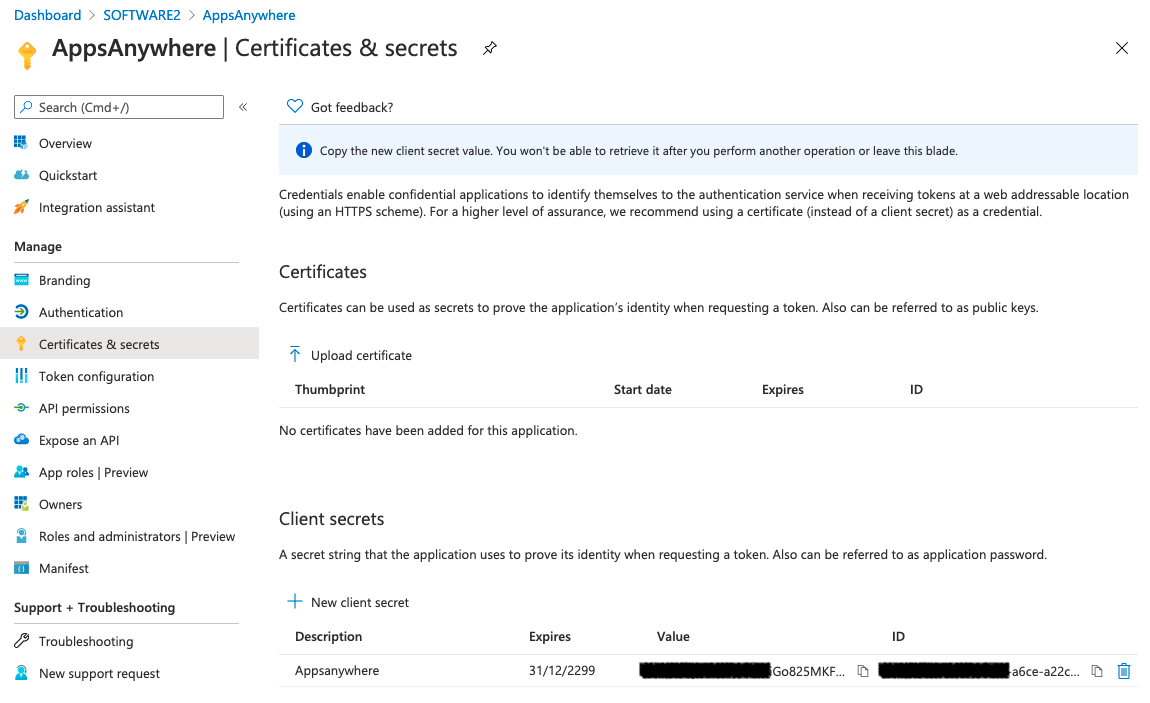Click the plus icon for new secret
1150x703 pixels.
(294, 602)
